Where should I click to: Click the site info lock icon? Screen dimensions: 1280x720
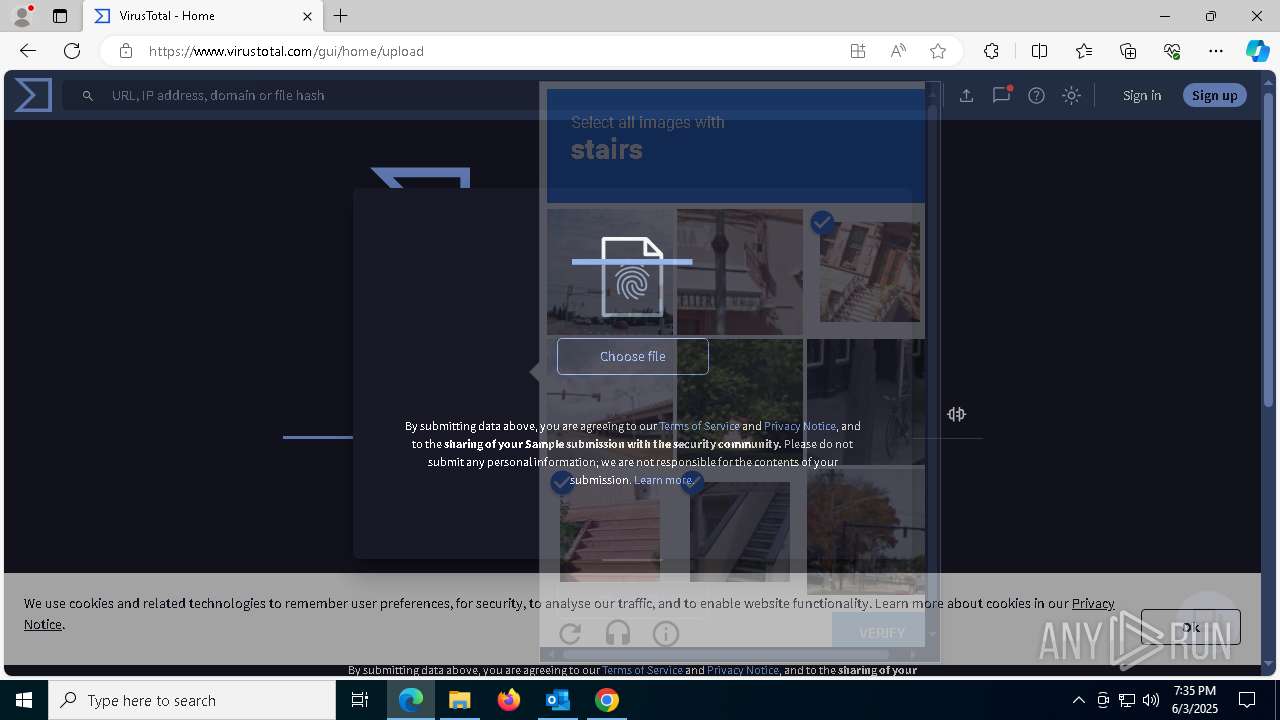tap(125, 51)
